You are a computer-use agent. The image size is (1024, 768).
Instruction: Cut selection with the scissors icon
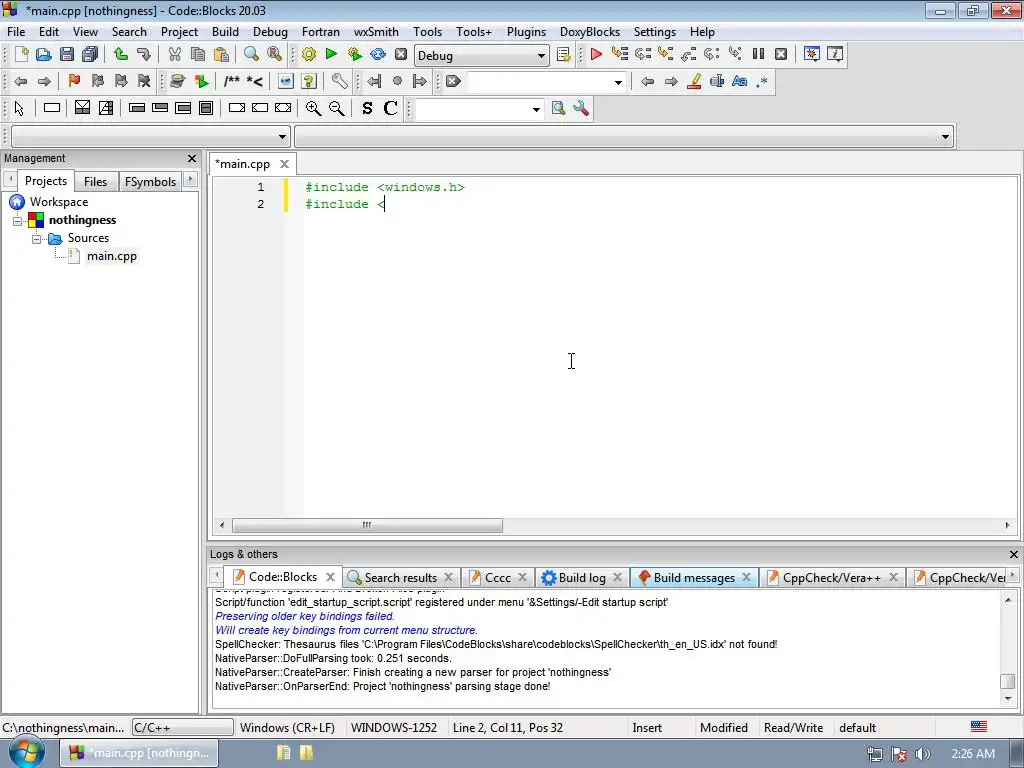tap(174, 54)
